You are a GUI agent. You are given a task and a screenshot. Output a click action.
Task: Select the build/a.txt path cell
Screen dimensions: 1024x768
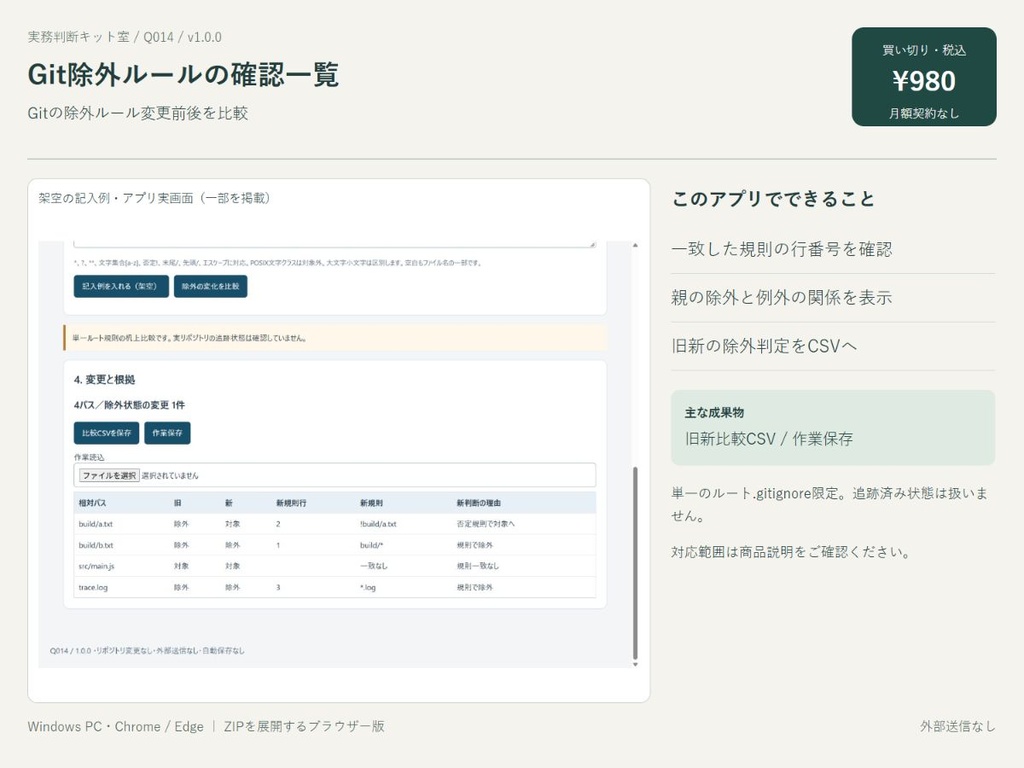pos(95,524)
